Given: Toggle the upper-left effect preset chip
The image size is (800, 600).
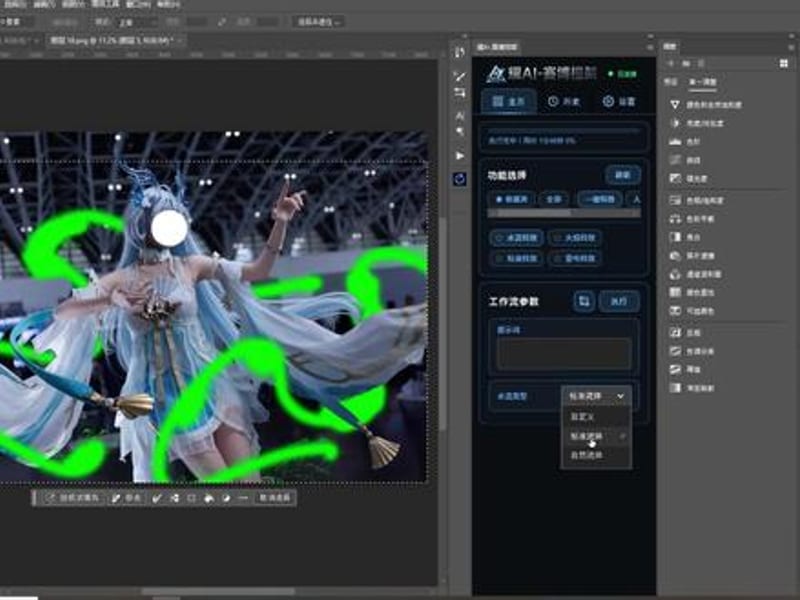Looking at the screenshot, I should click(517, 238).
